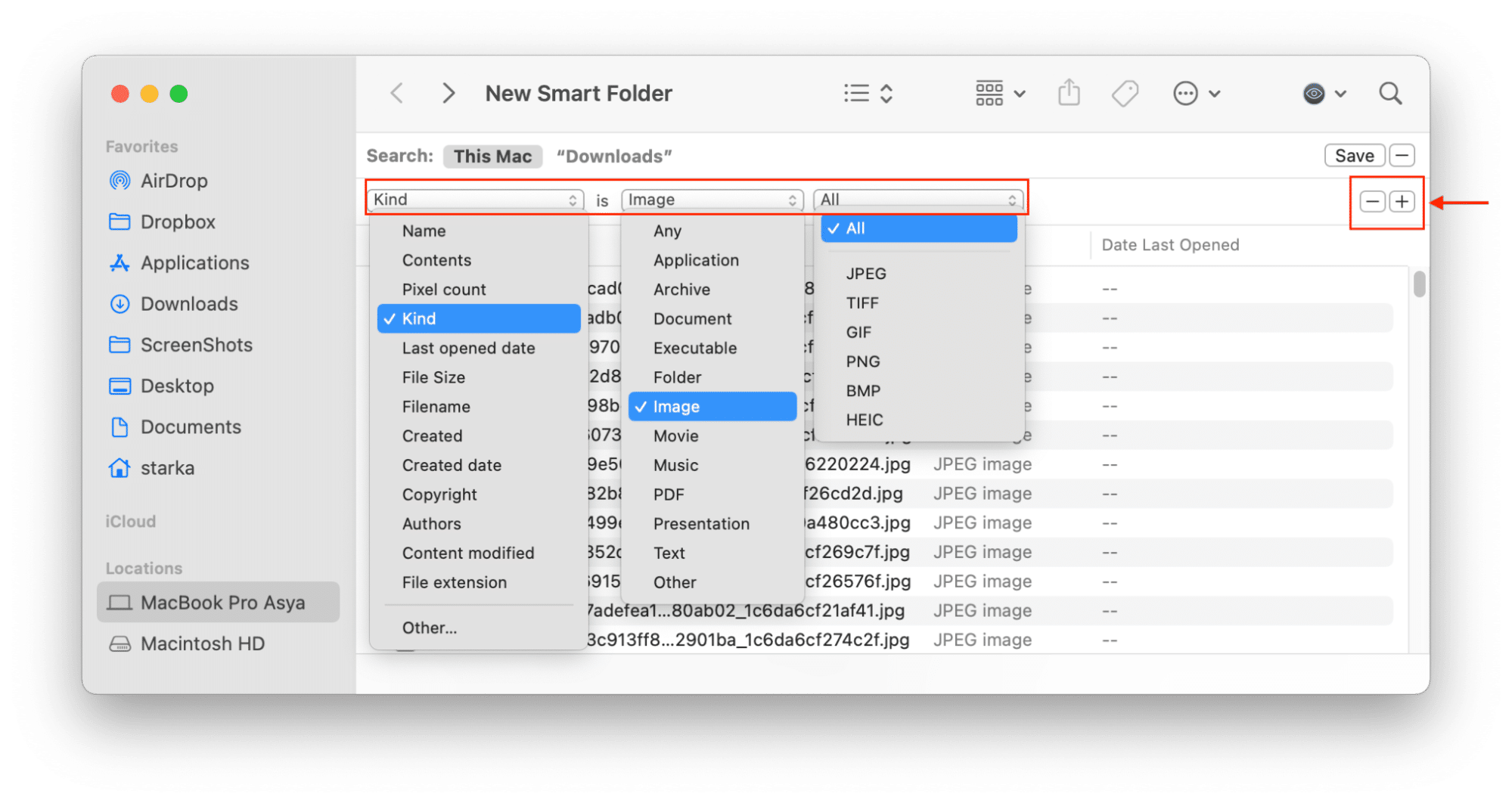The height and width of the screenshot is (803, 1512).
Task: Click the Tags icon in the toolbar
Action: (x=1125, y=92)
